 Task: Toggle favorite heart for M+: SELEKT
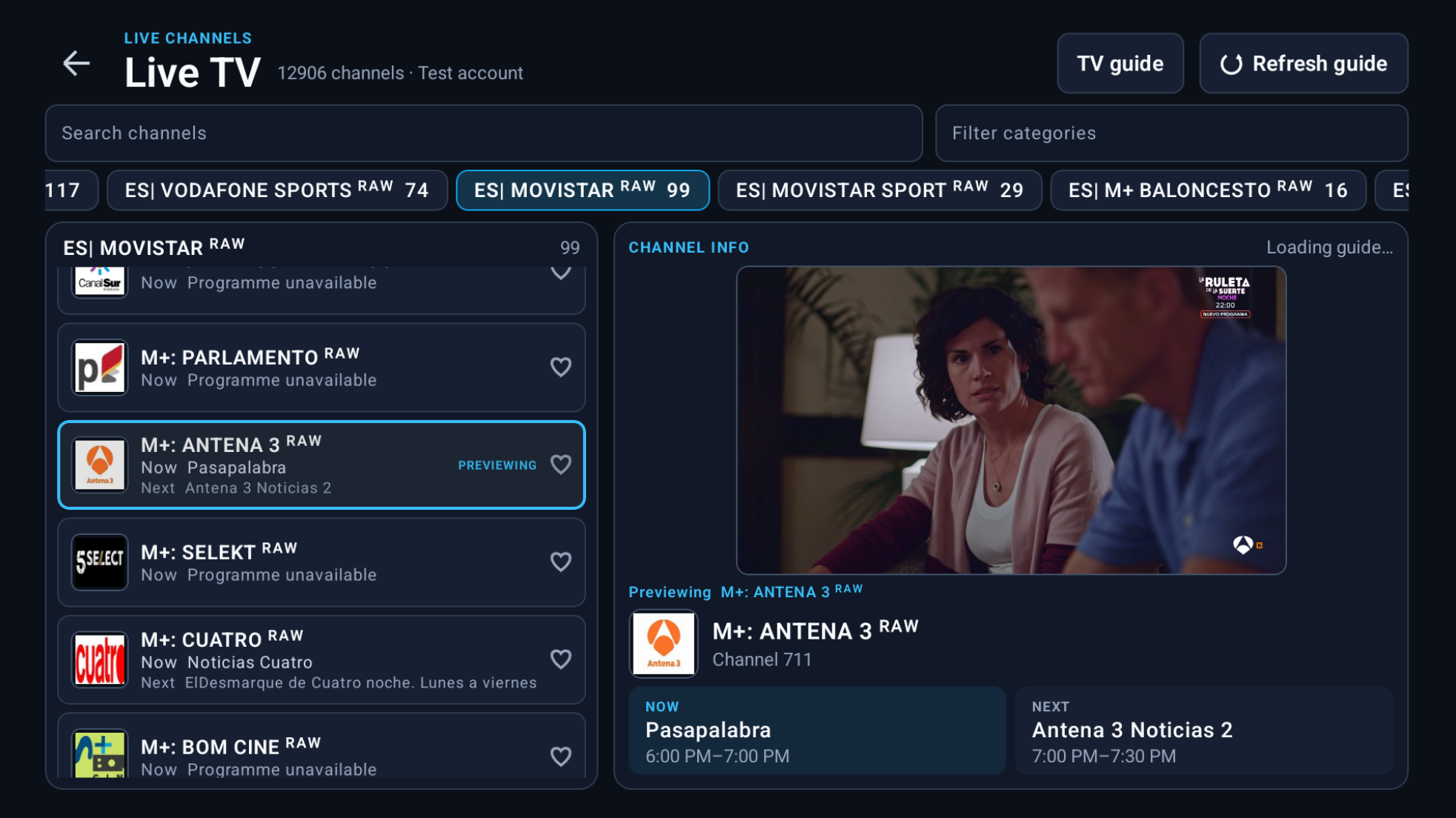click(x=561, y=562)
